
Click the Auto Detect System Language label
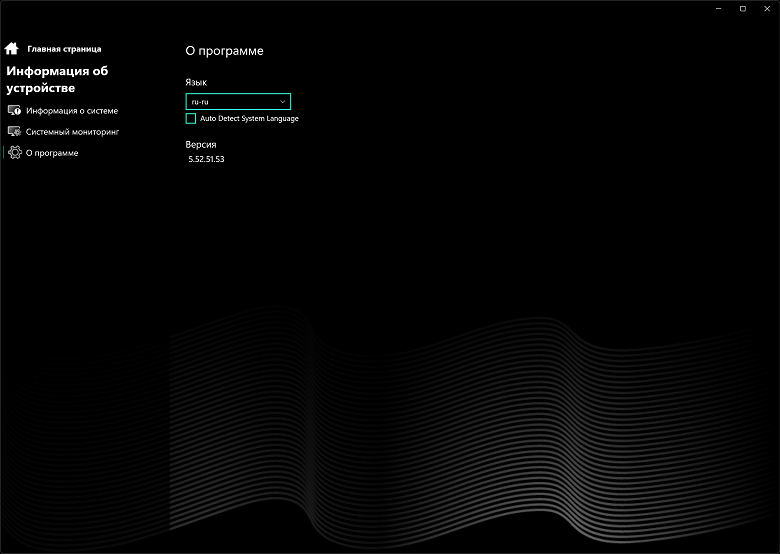click(249, 118)
